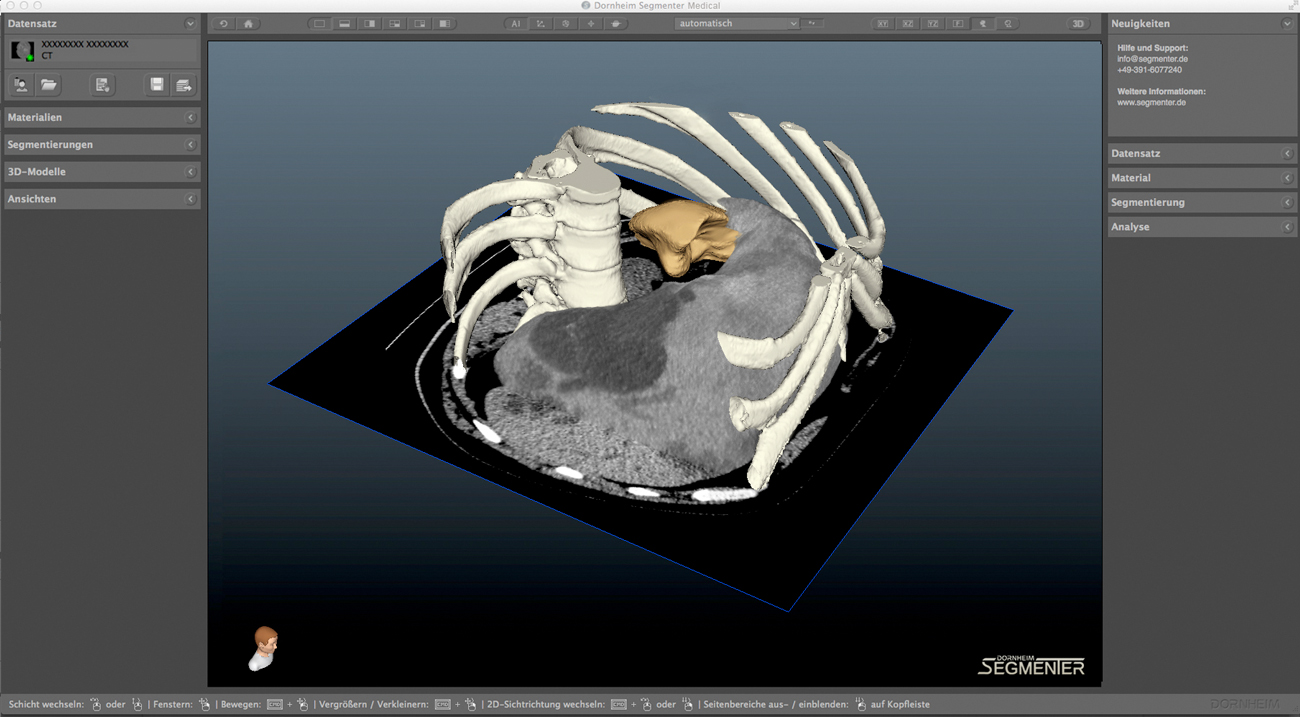Click the info@segmenter.de support email
The image size is (1300, 717).
click(1152, 59)
